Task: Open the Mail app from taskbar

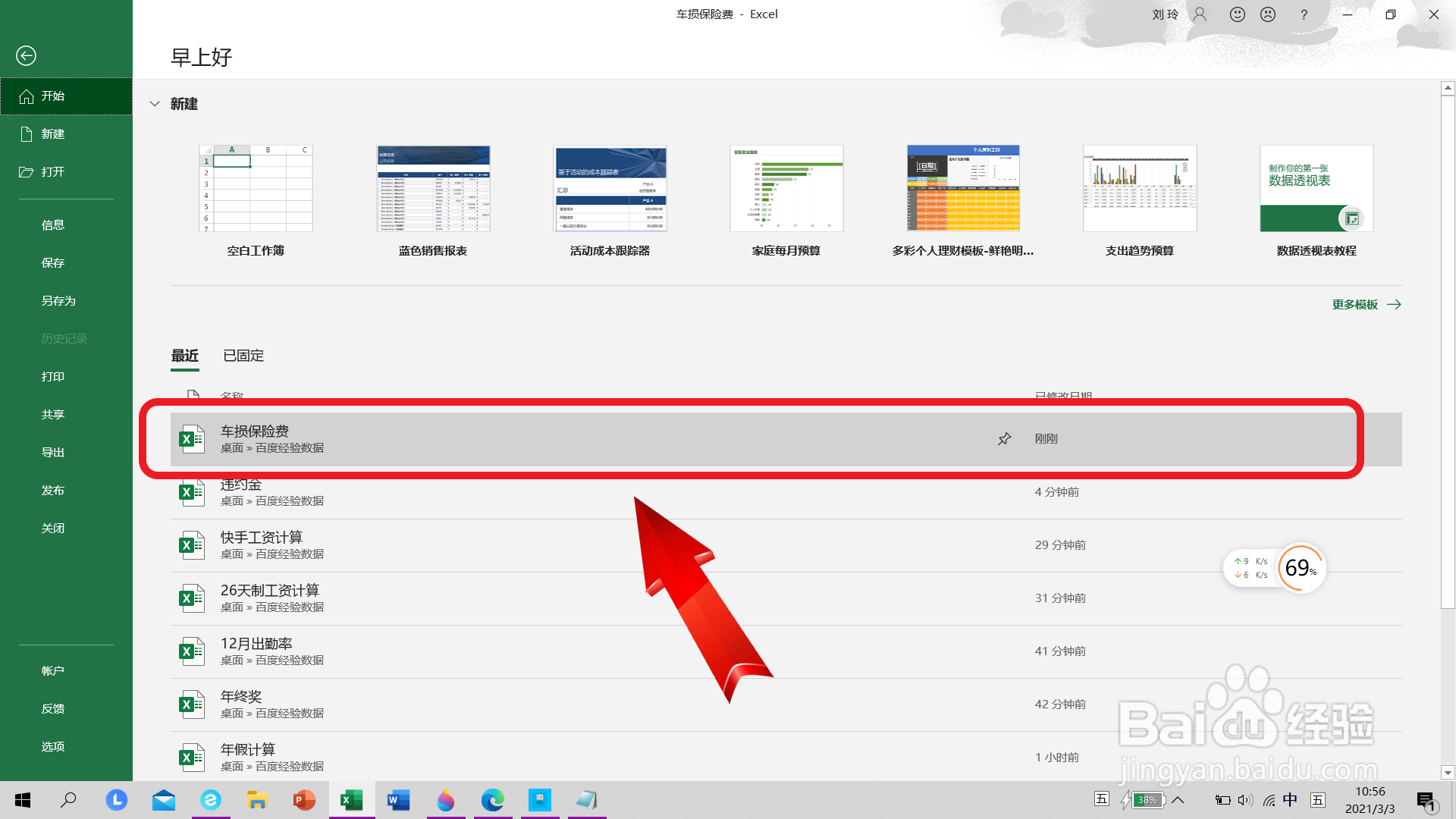Action: click(163, 800)
